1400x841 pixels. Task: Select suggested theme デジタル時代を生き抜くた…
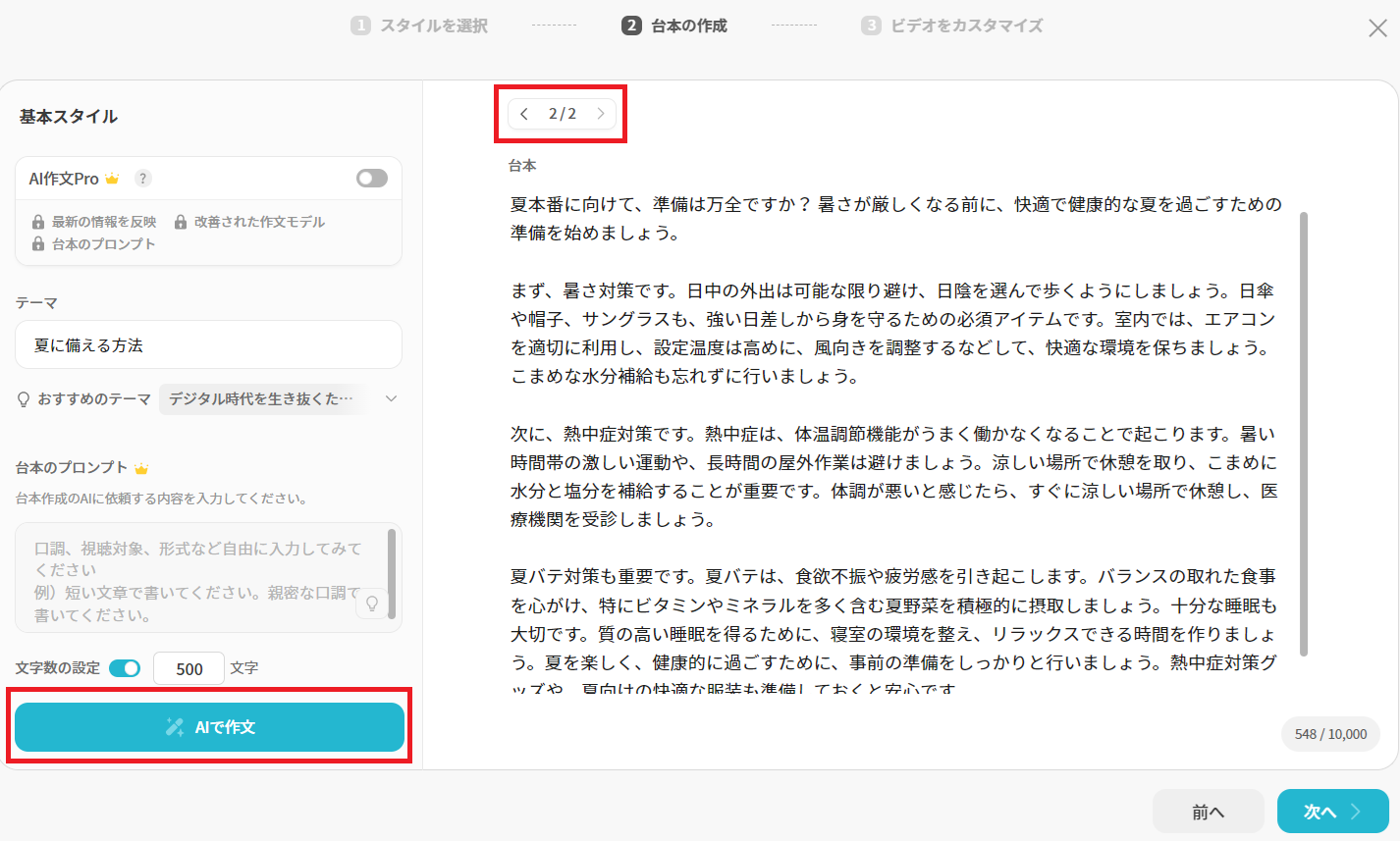tap(261, 398)
